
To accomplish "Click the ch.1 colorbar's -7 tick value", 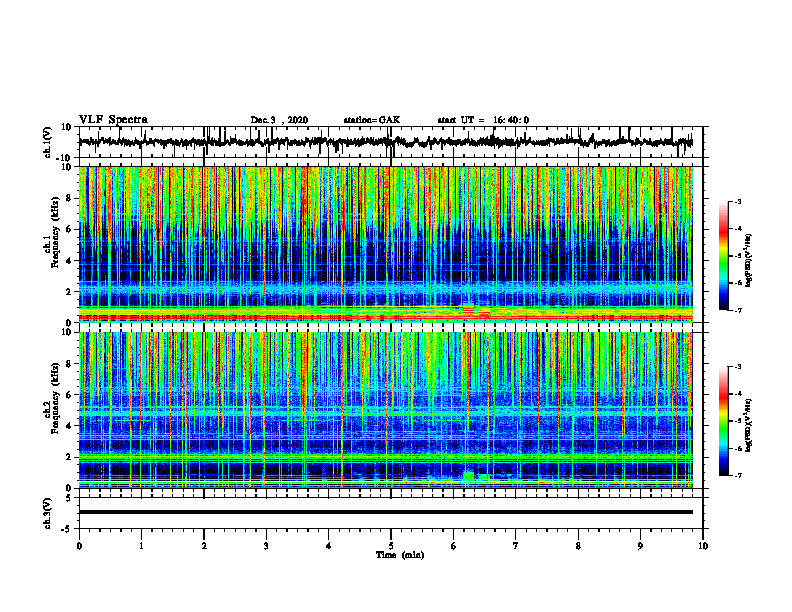I will pyautogui.click(x=737, y=310).
